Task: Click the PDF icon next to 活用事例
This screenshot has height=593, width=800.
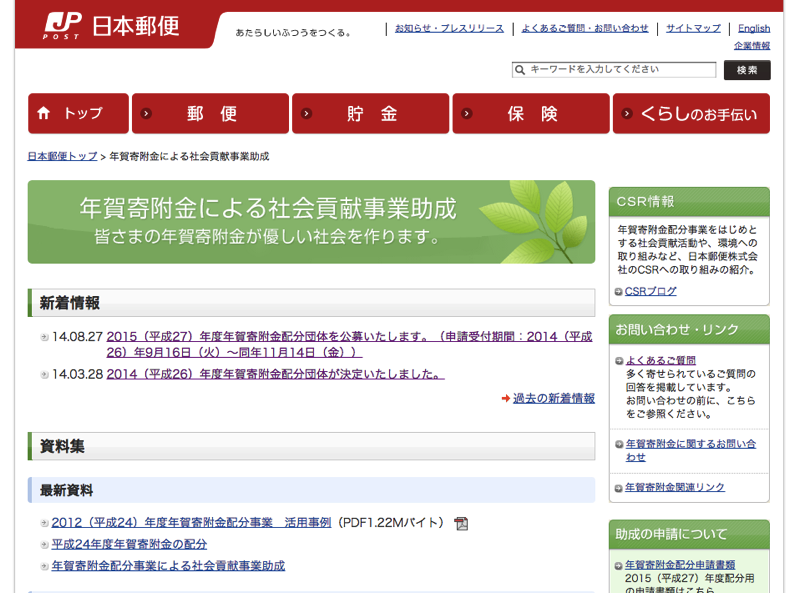Action: coord(461,523)
